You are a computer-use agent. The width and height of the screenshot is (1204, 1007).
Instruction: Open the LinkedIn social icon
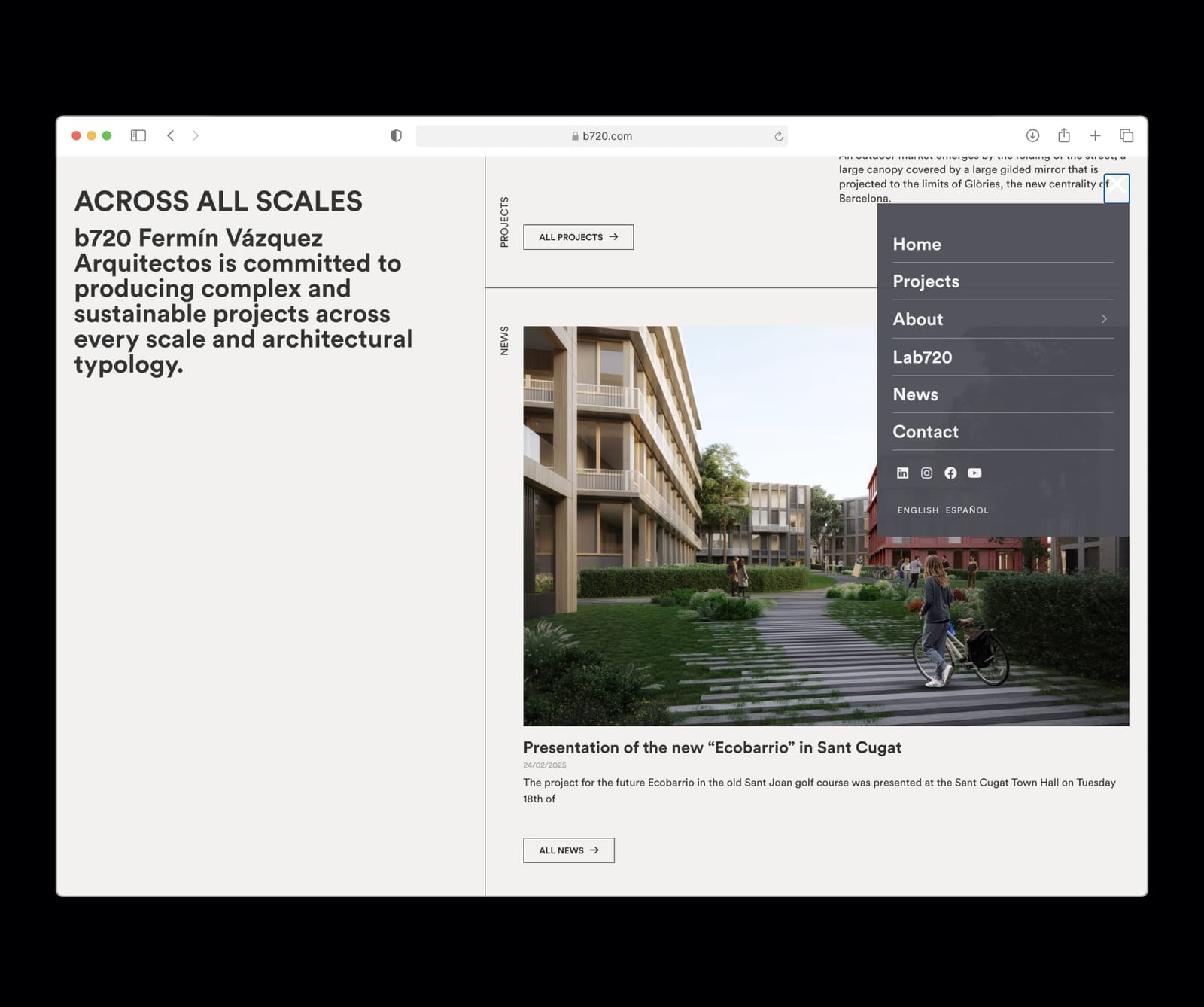(x=902, y=473)
